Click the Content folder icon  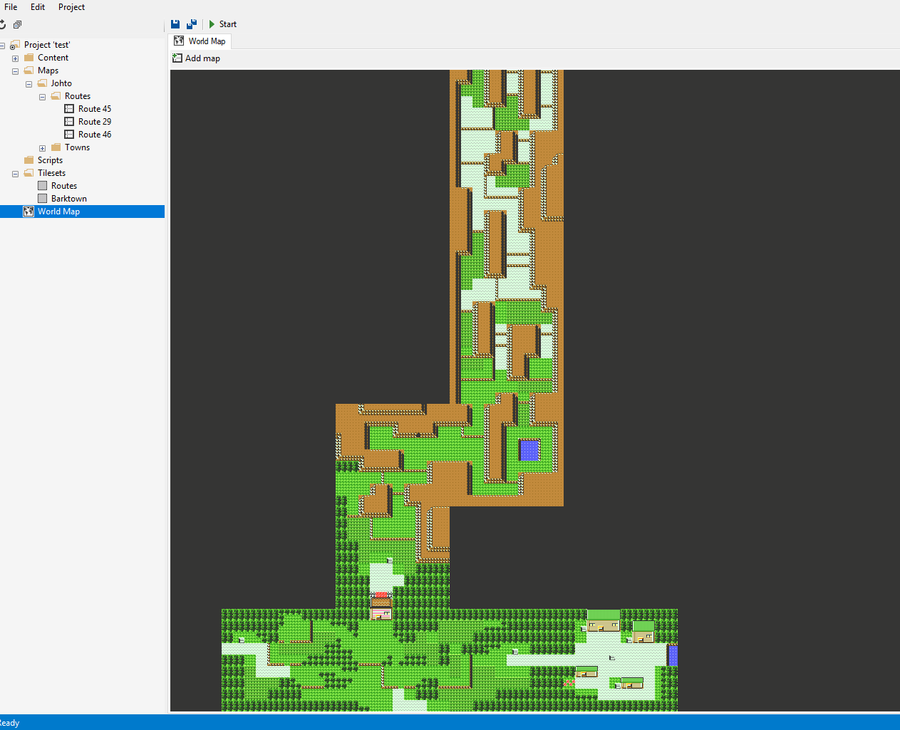29,57
